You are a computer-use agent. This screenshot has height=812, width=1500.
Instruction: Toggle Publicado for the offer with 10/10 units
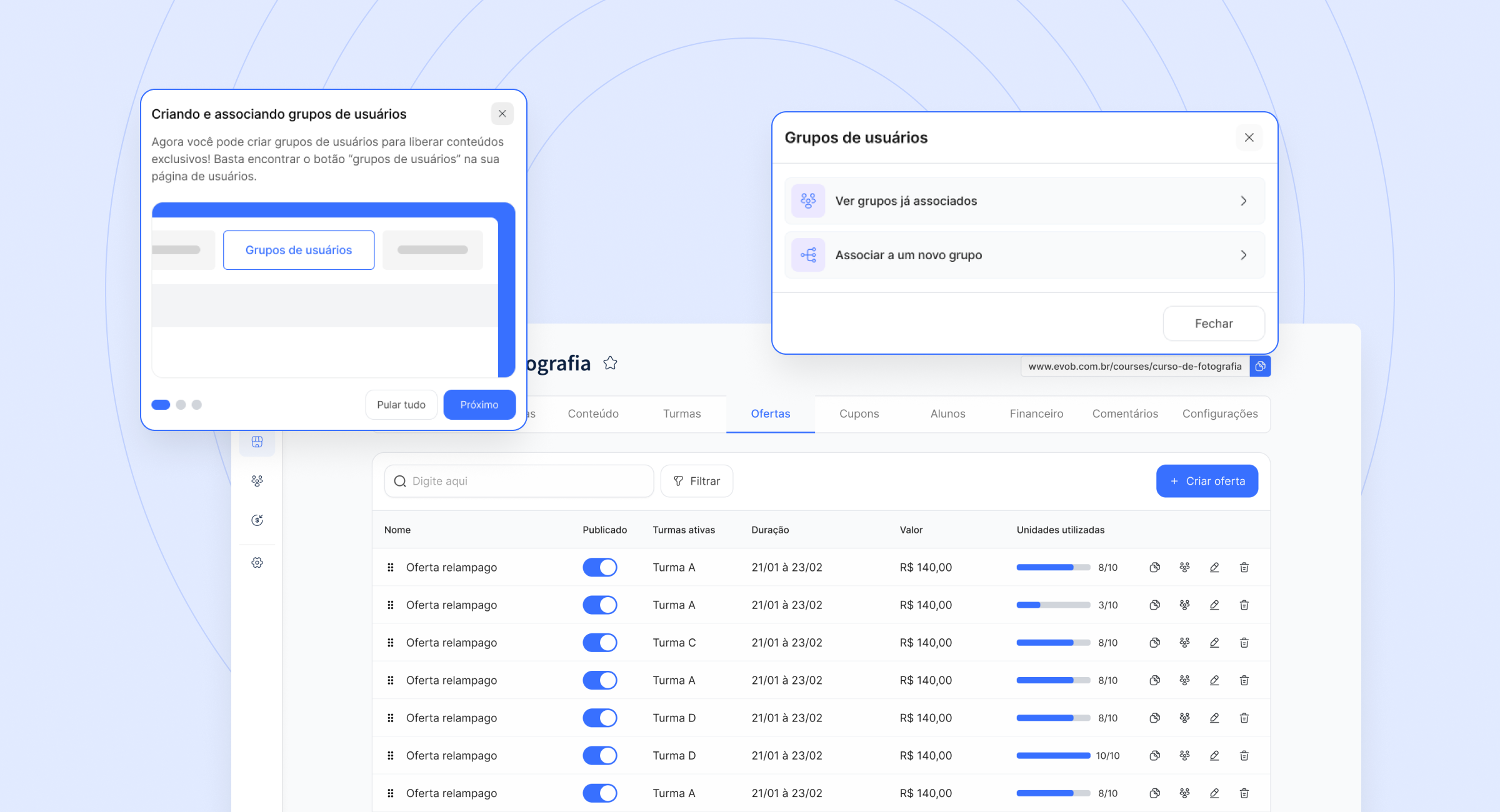600,755
